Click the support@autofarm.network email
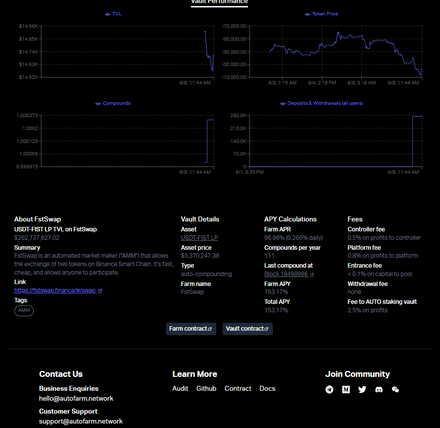Screen dimensions: 440x428 point(81,421)
